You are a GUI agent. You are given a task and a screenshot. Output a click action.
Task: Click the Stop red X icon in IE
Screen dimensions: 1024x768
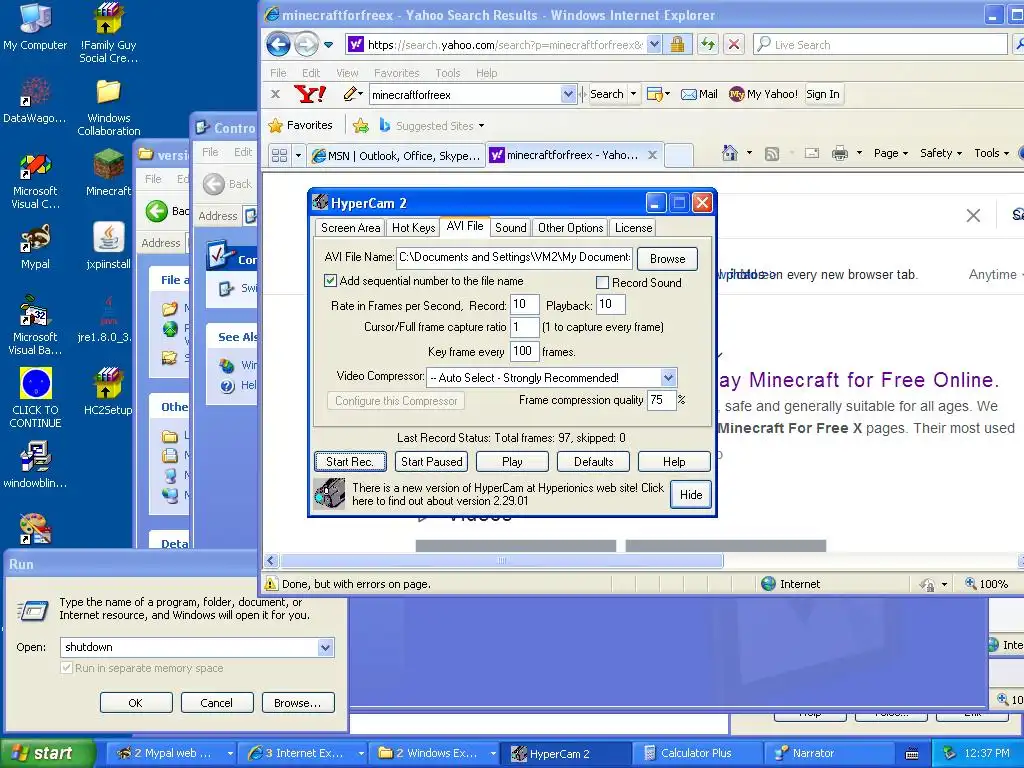tap(734, 44)
